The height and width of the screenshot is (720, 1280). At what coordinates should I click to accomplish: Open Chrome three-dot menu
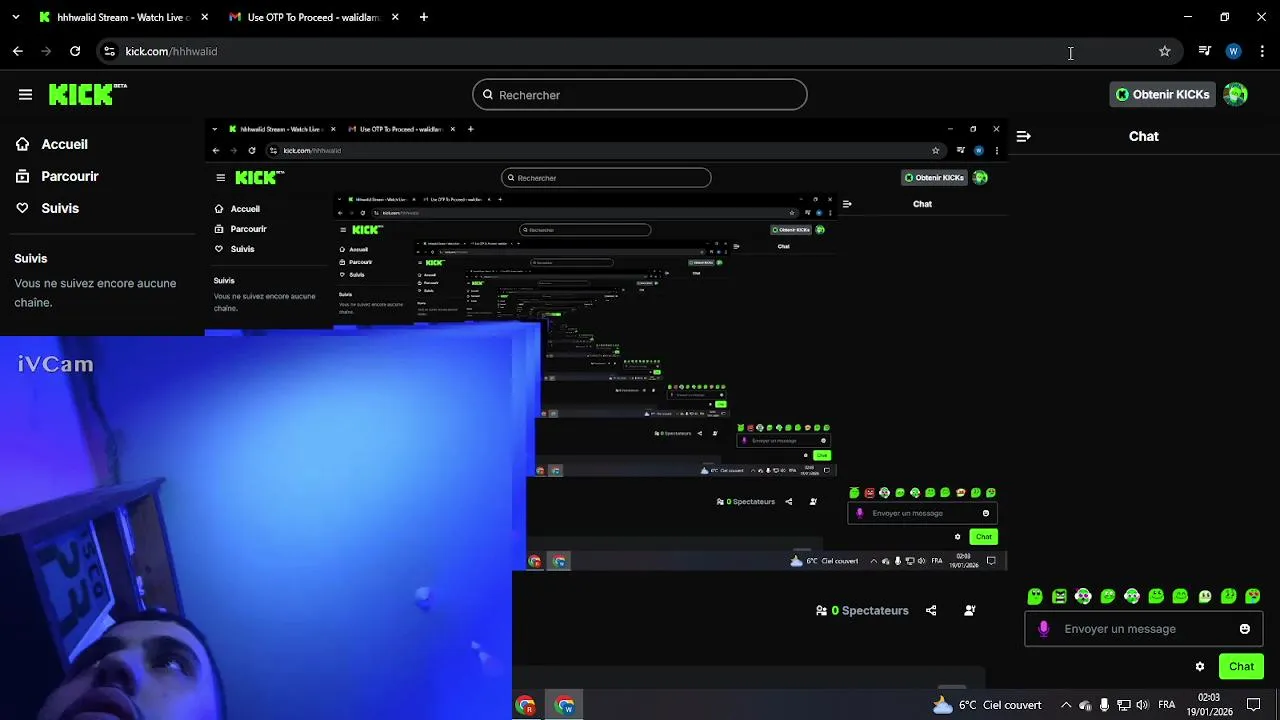tap(1263, 51)
